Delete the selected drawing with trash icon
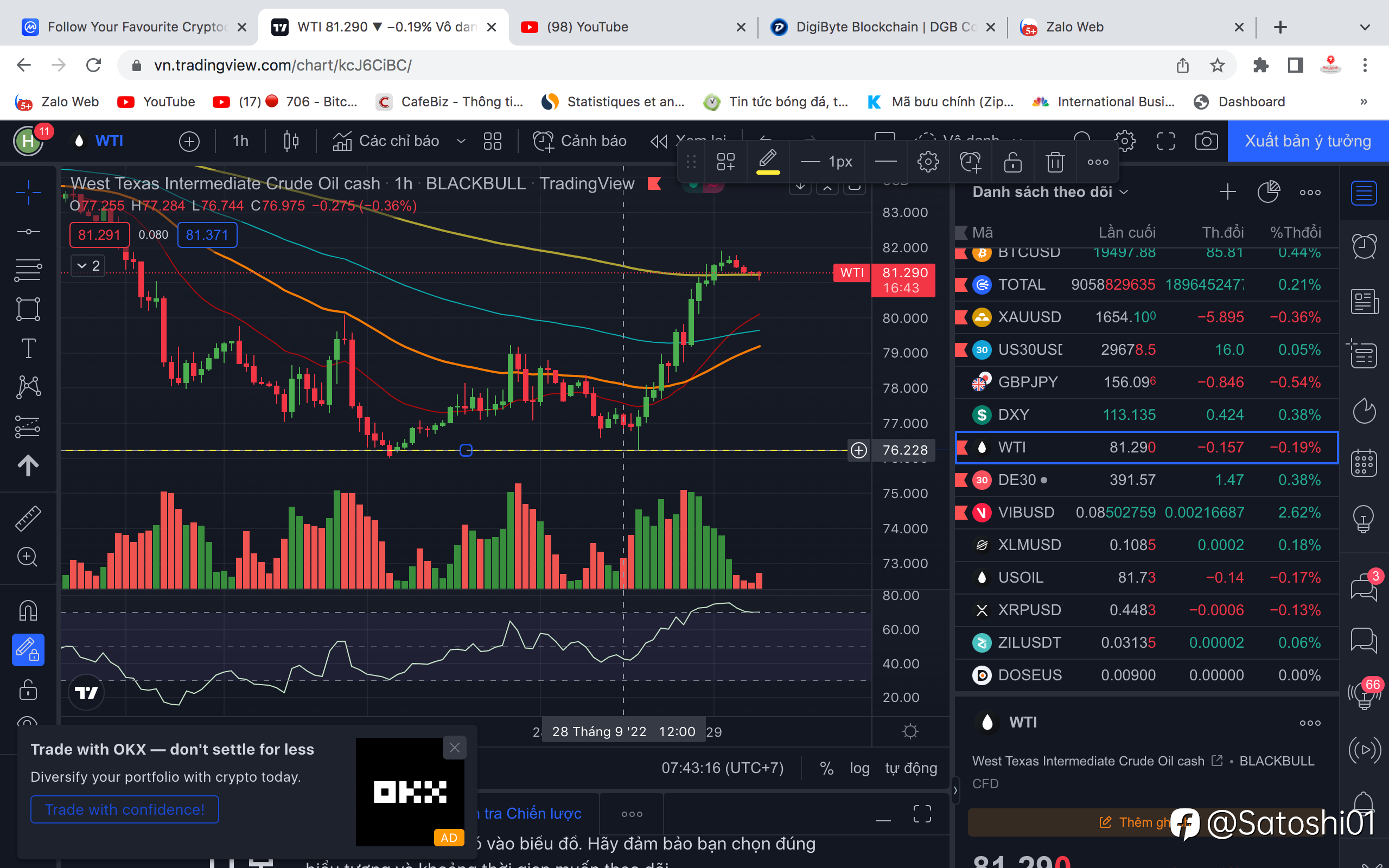This screenshot has width=1389, height=868. coord(1055,162)
